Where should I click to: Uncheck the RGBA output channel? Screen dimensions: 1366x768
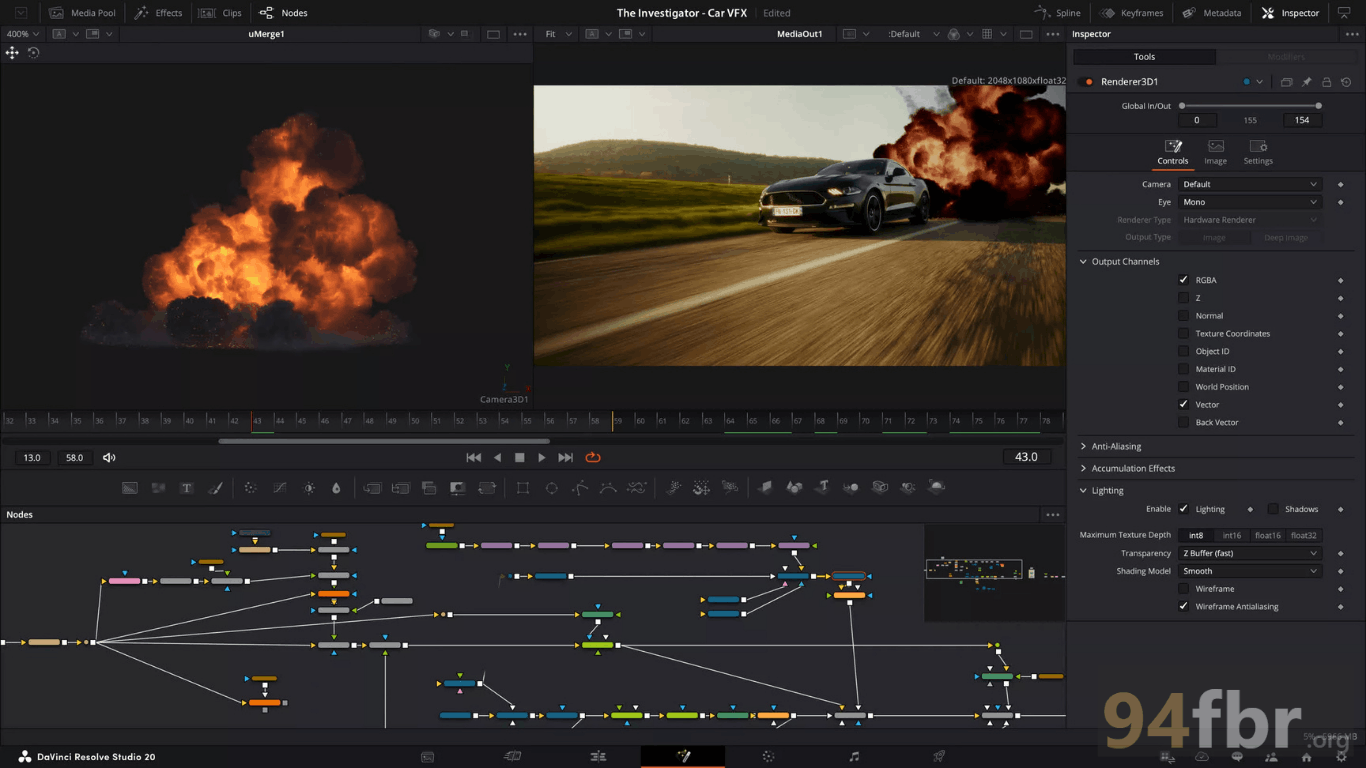coord(1184,280)
